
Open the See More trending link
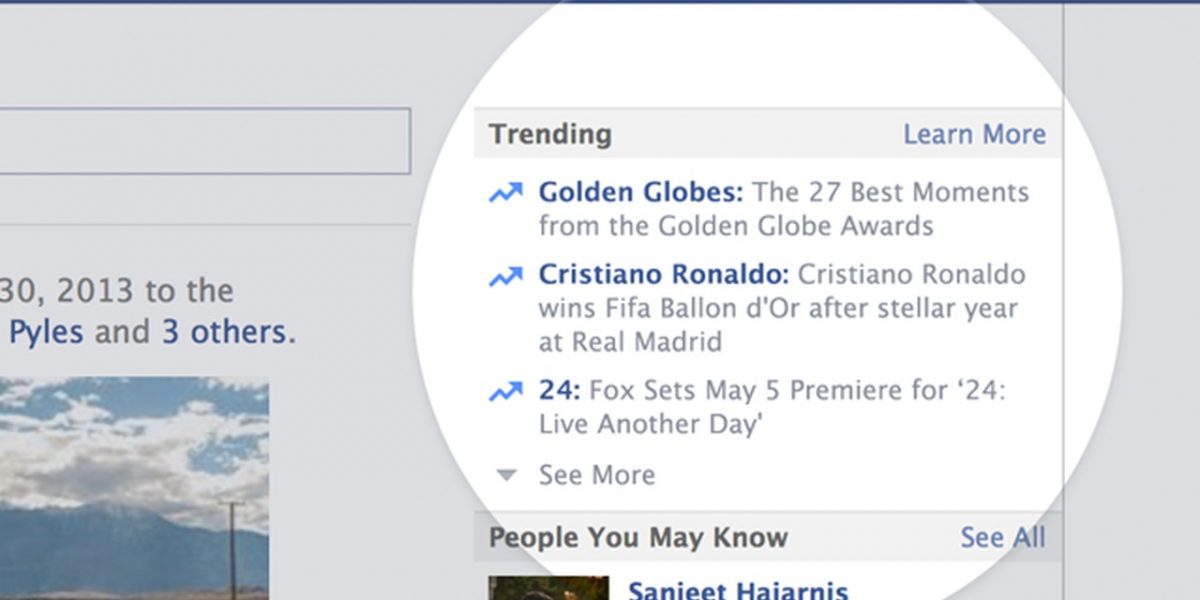coord(597,475)
